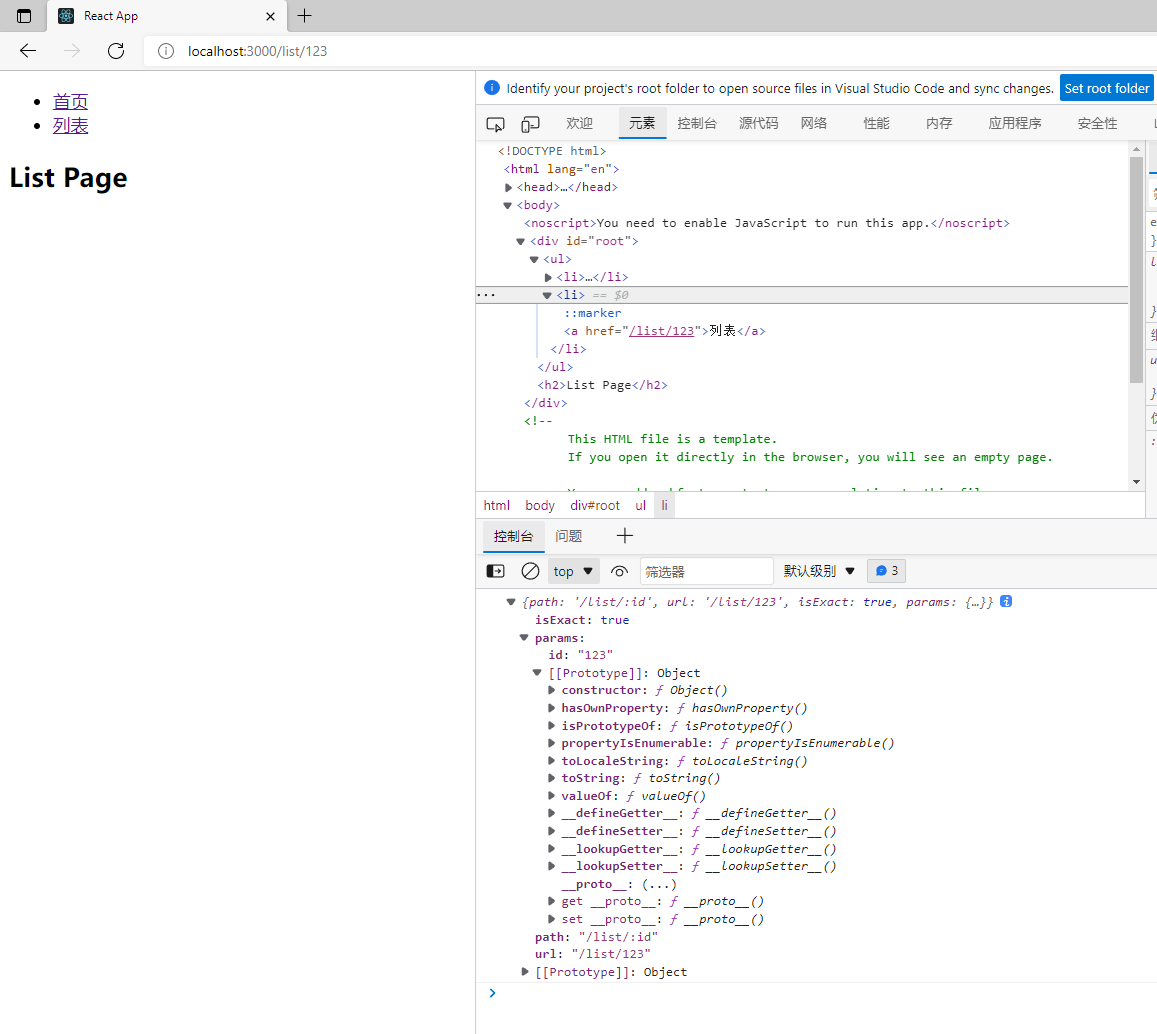Image resolution: width=1157 pixels, height=1034 pixels.
Task: Expand the first collapsed li node
Action: 548,278
